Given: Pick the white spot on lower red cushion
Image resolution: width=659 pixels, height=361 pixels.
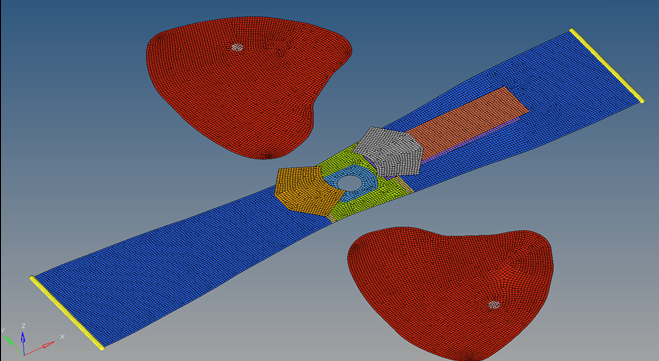Looking at the screenshot, I should coord(494,305).
